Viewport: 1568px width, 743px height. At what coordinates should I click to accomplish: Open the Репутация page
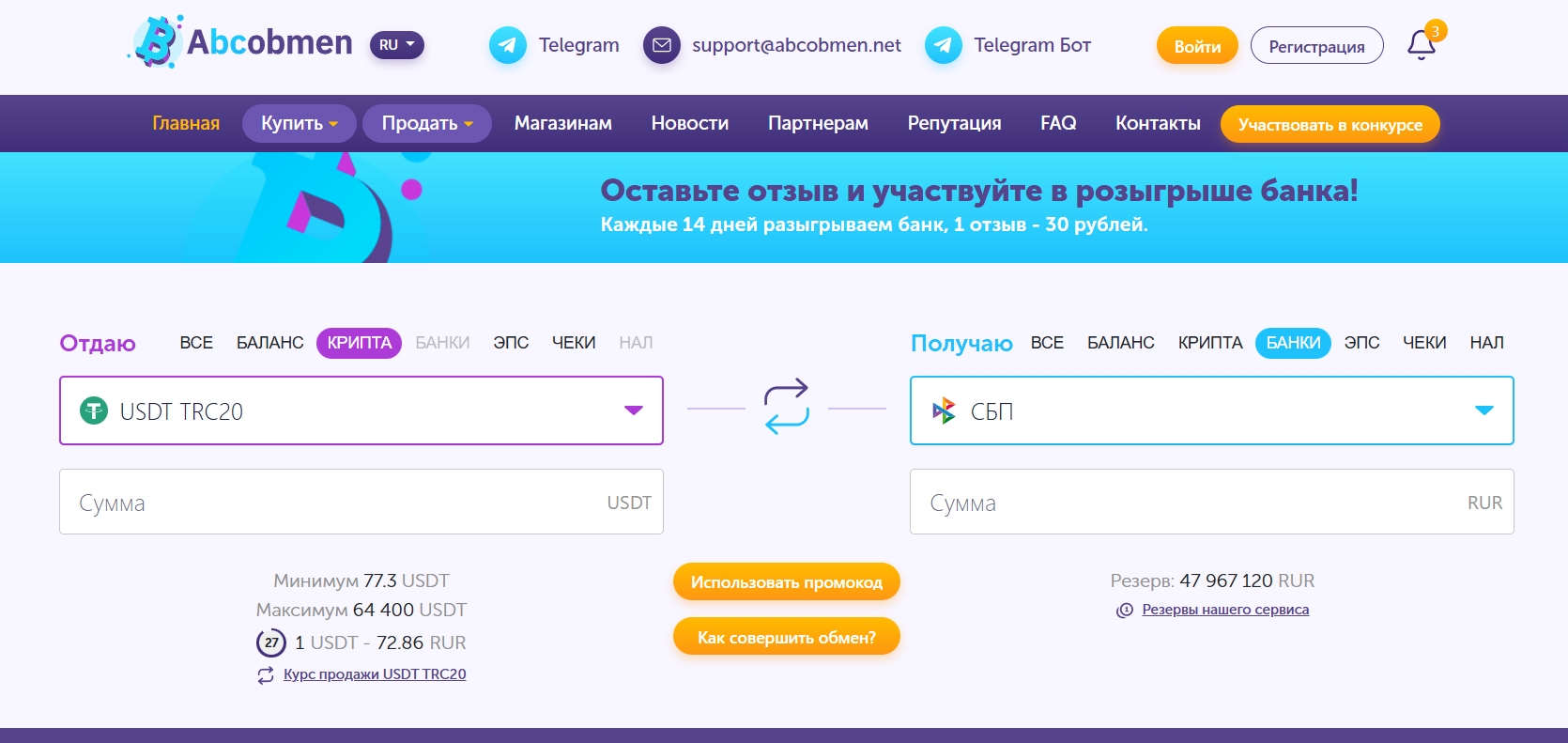[x=954, y=123]
